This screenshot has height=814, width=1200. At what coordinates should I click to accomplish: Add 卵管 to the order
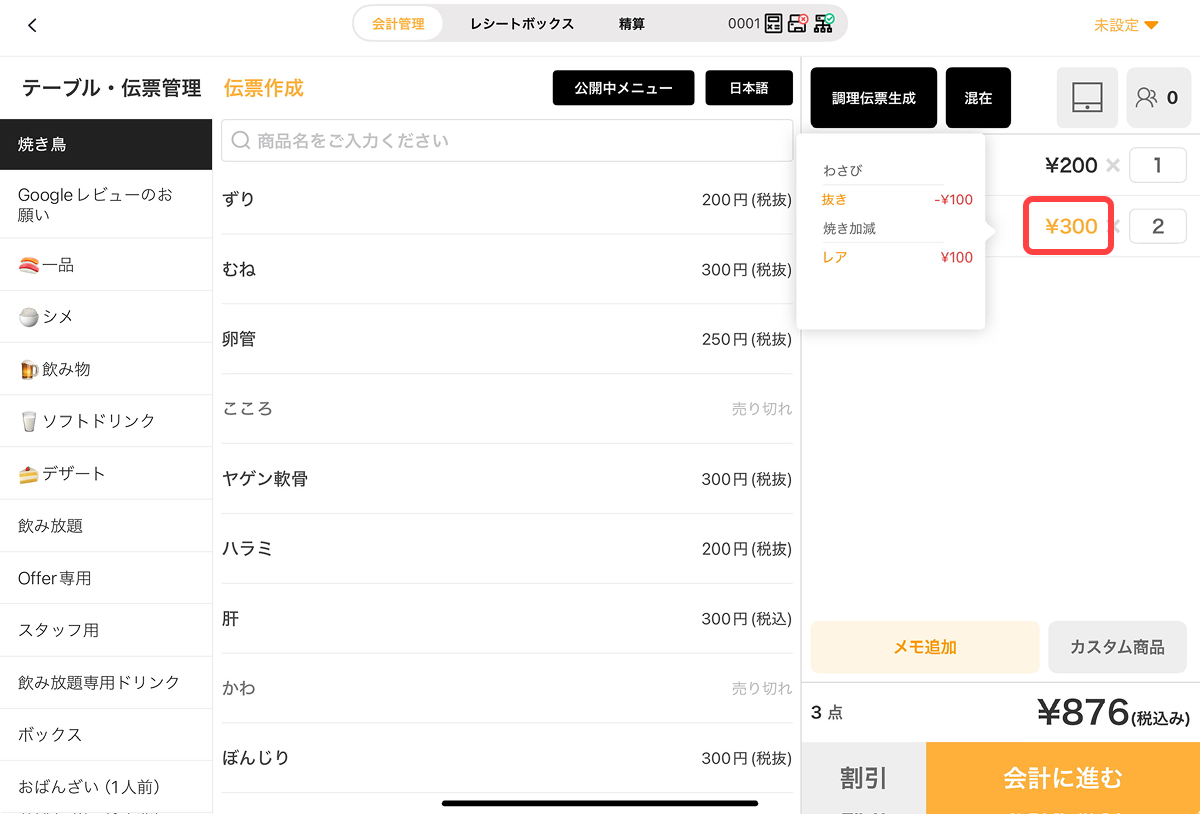pyautogui.click(x=507, y=339)
